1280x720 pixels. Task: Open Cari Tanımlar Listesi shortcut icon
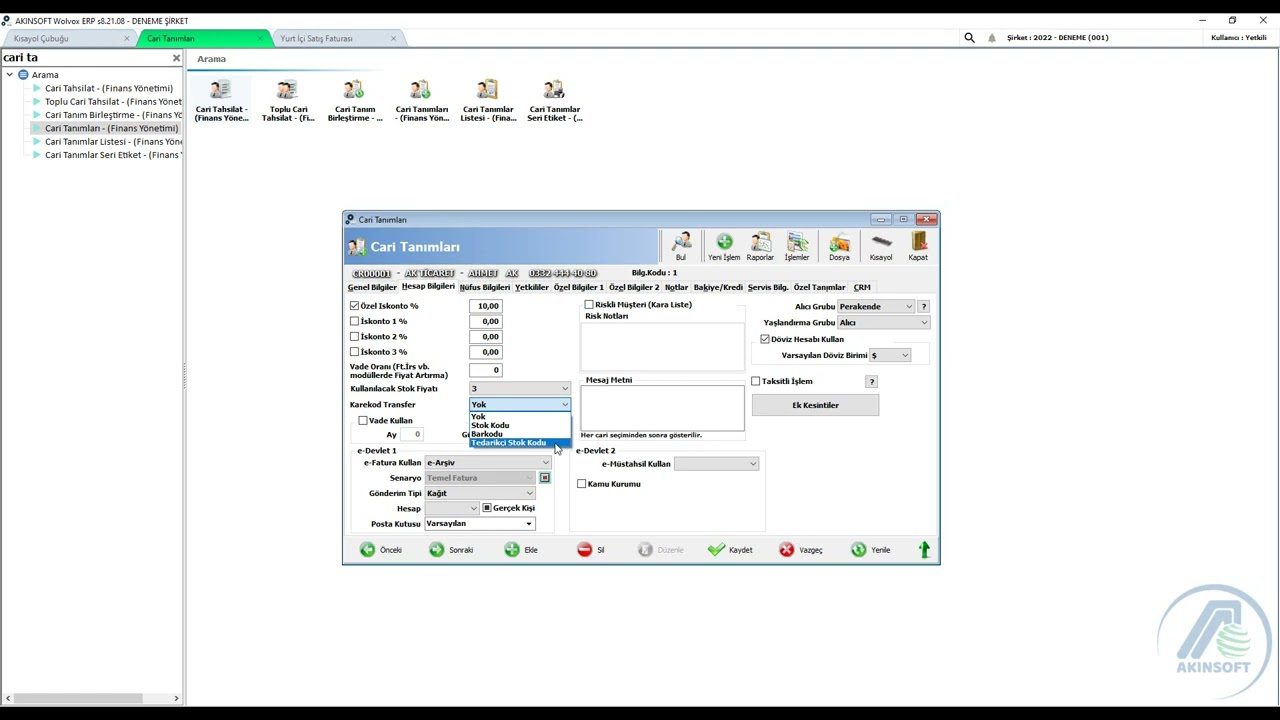pos(488,101)
